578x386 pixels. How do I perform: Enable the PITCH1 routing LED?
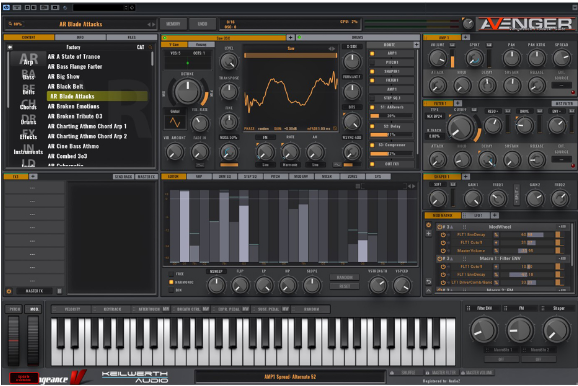point(372,63)
